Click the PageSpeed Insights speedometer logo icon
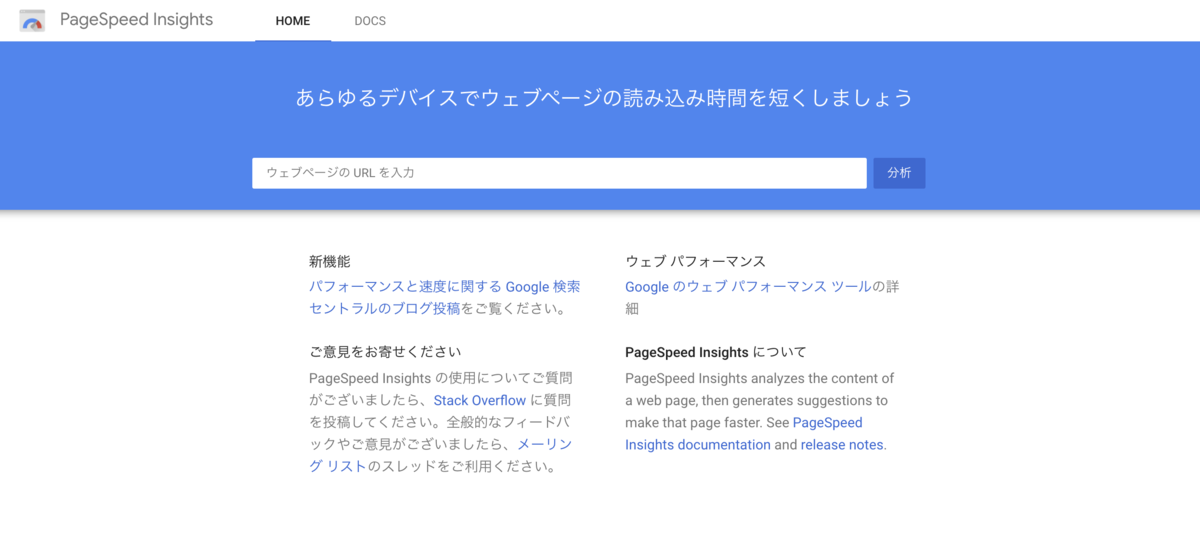1200x537 pixels. click(x=33, y=20)
